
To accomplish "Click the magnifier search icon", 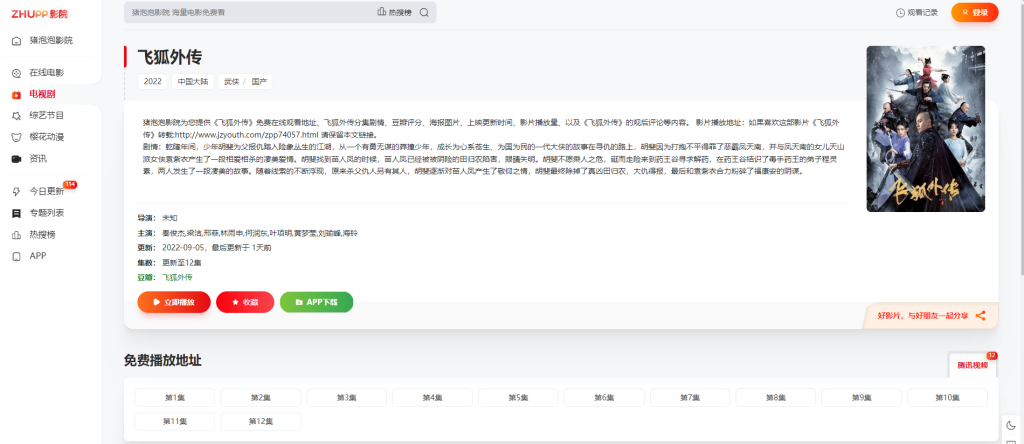I will [424, 12].
